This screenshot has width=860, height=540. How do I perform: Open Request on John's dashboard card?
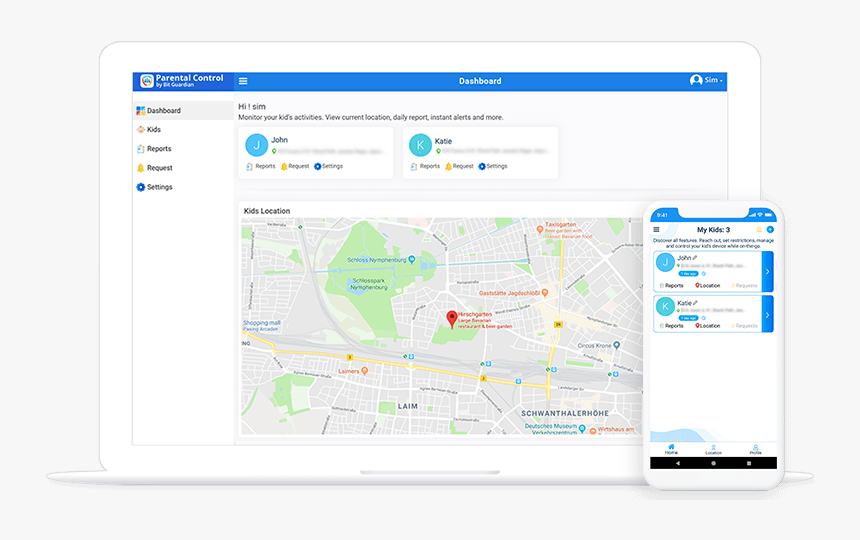click(x=294, y=166)
